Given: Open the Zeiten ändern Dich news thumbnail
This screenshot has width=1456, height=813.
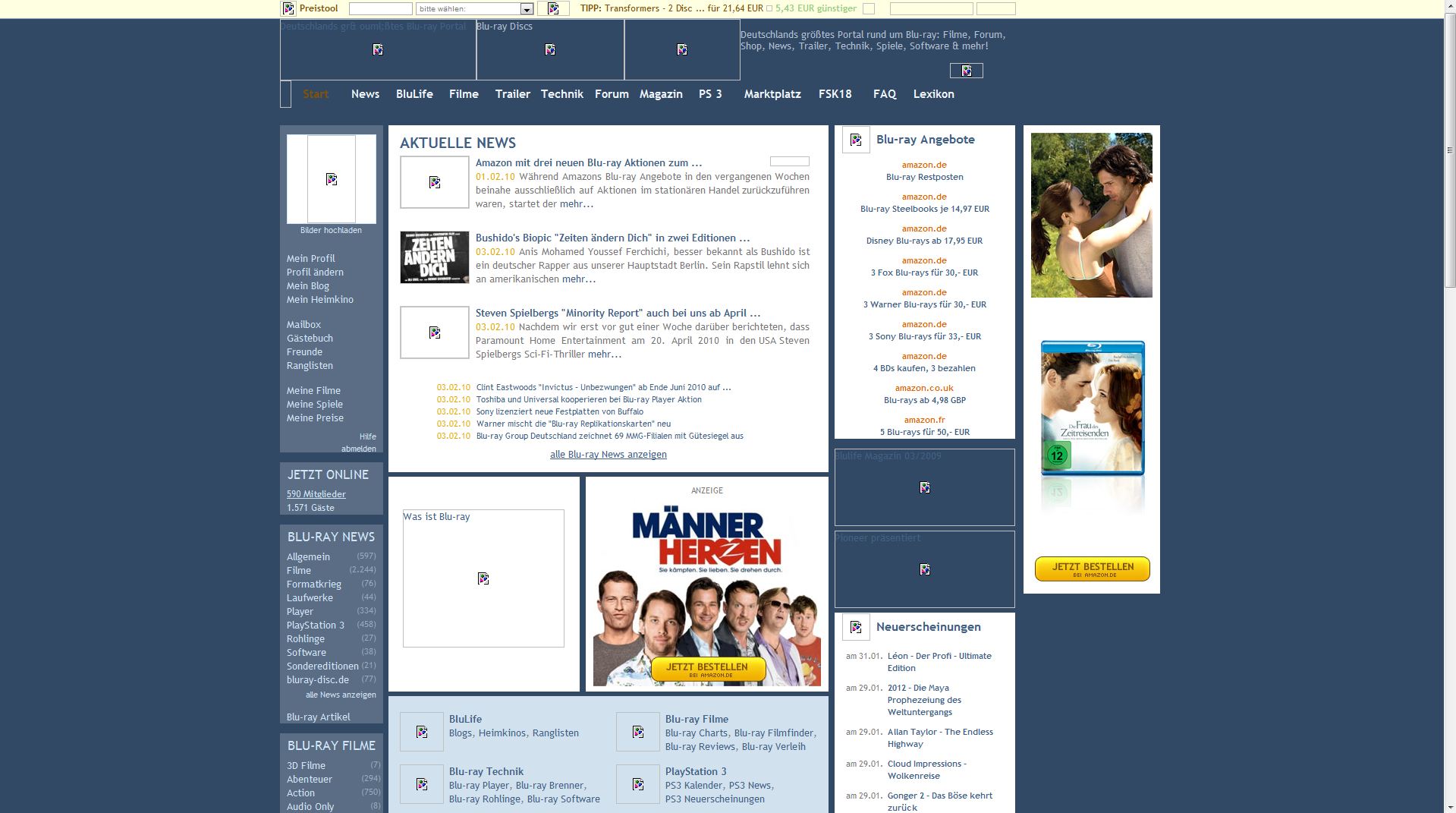Looking at the screenshot, I should (x=435, y=257).
